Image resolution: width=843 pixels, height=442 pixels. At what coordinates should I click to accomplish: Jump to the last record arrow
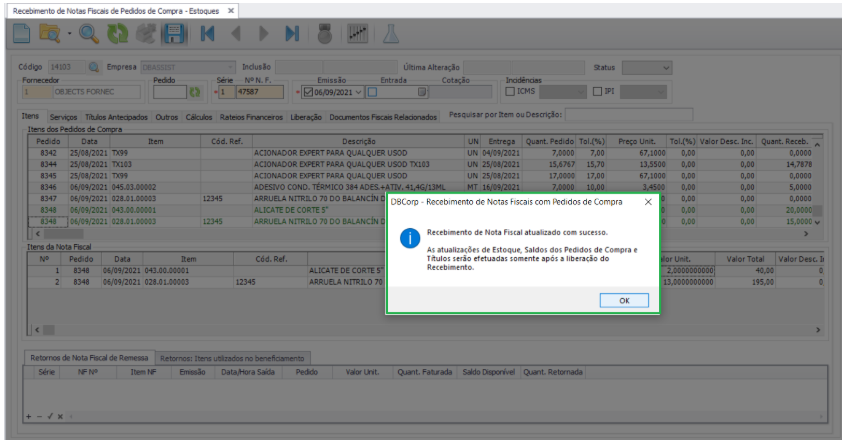click(291, 34)
